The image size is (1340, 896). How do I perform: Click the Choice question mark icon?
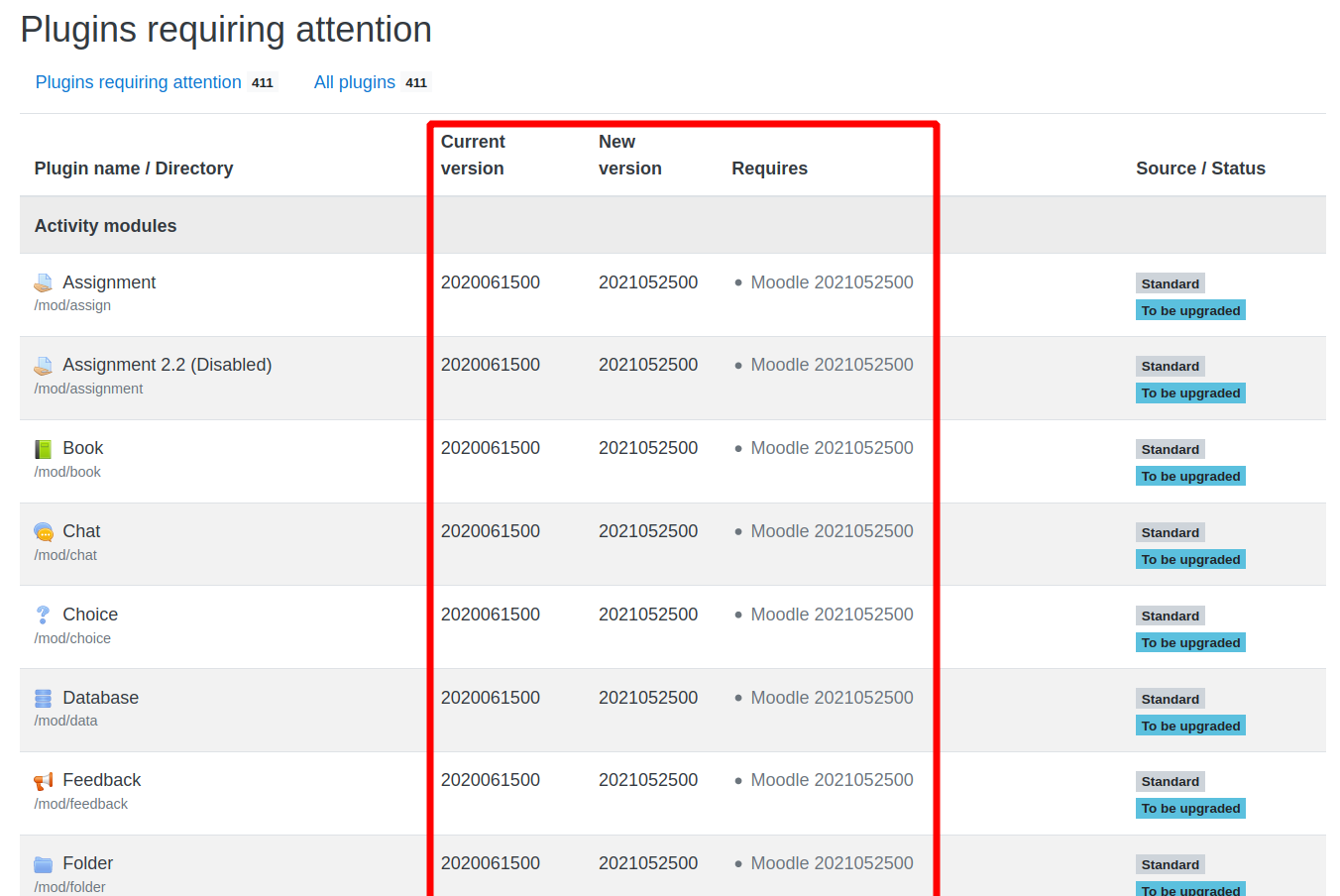coord(44,616)
